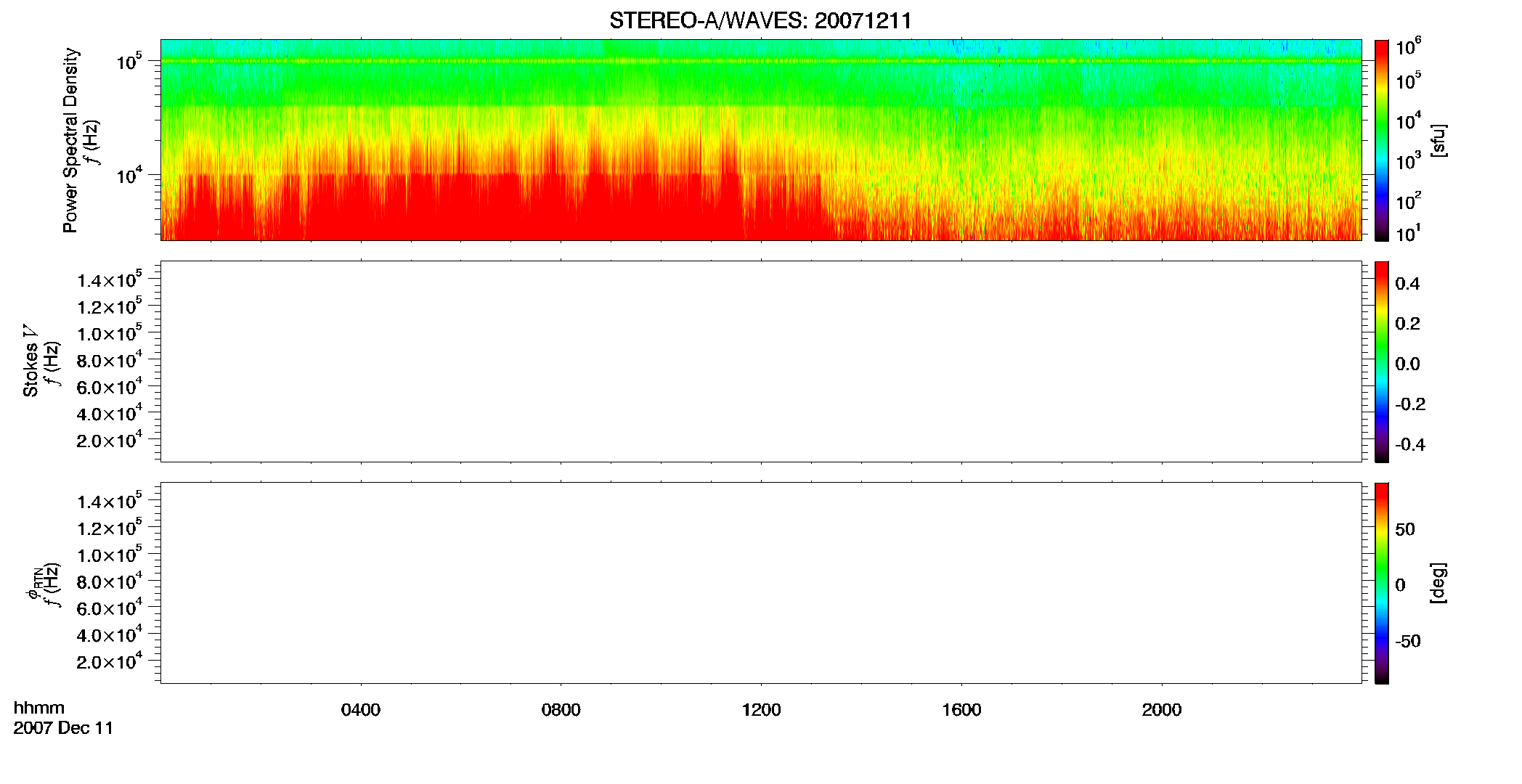Screen dimensions: 1522x784
Task: Click the Stokes V colorbar
Action: (1382, 362)
